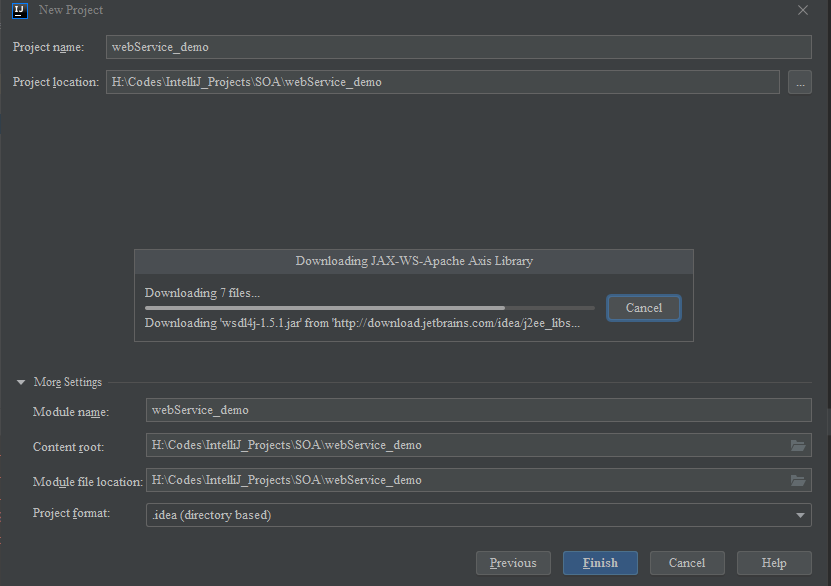Edit the Project name field
Viewport: 831px width, 586px height.
[458, 47]
